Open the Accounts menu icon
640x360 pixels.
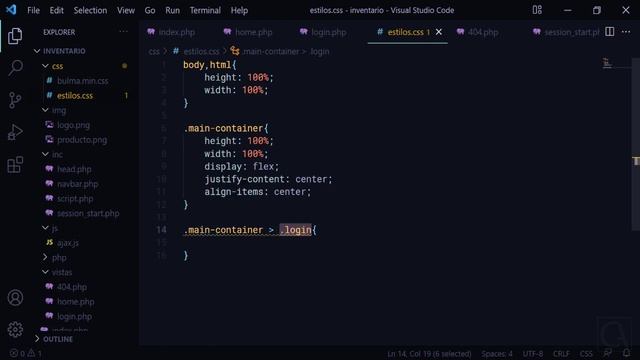point(15,298)
